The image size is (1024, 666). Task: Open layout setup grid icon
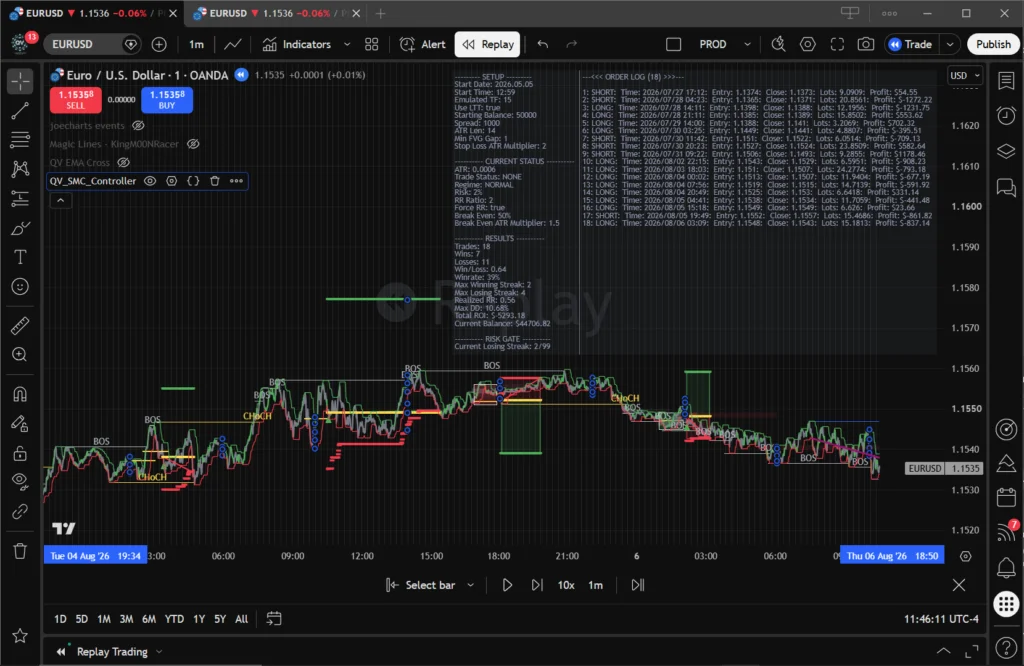(372, 44)
